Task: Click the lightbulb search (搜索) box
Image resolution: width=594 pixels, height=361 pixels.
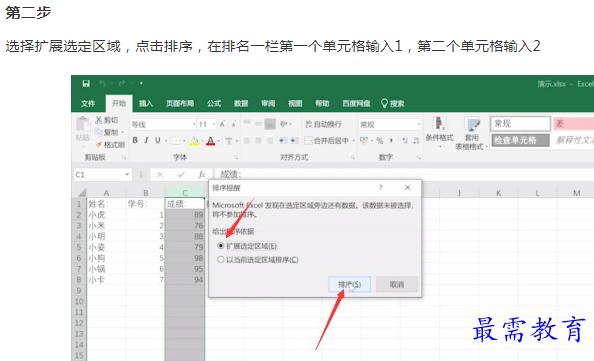Action: tap(392, 103)
